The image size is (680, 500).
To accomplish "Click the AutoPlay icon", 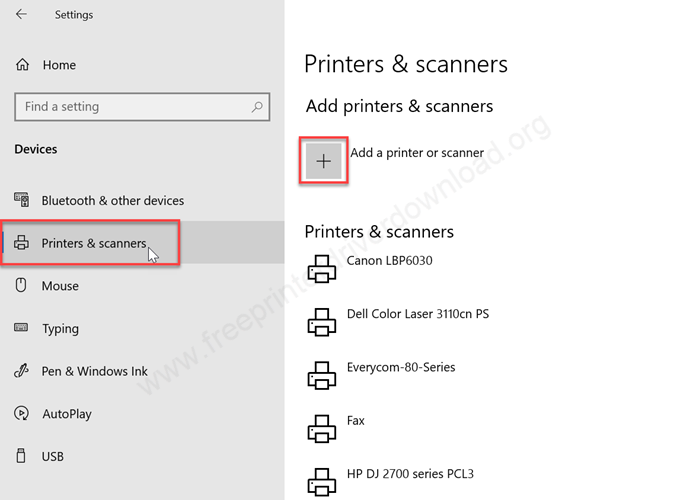I will click(x=21, y=413).
